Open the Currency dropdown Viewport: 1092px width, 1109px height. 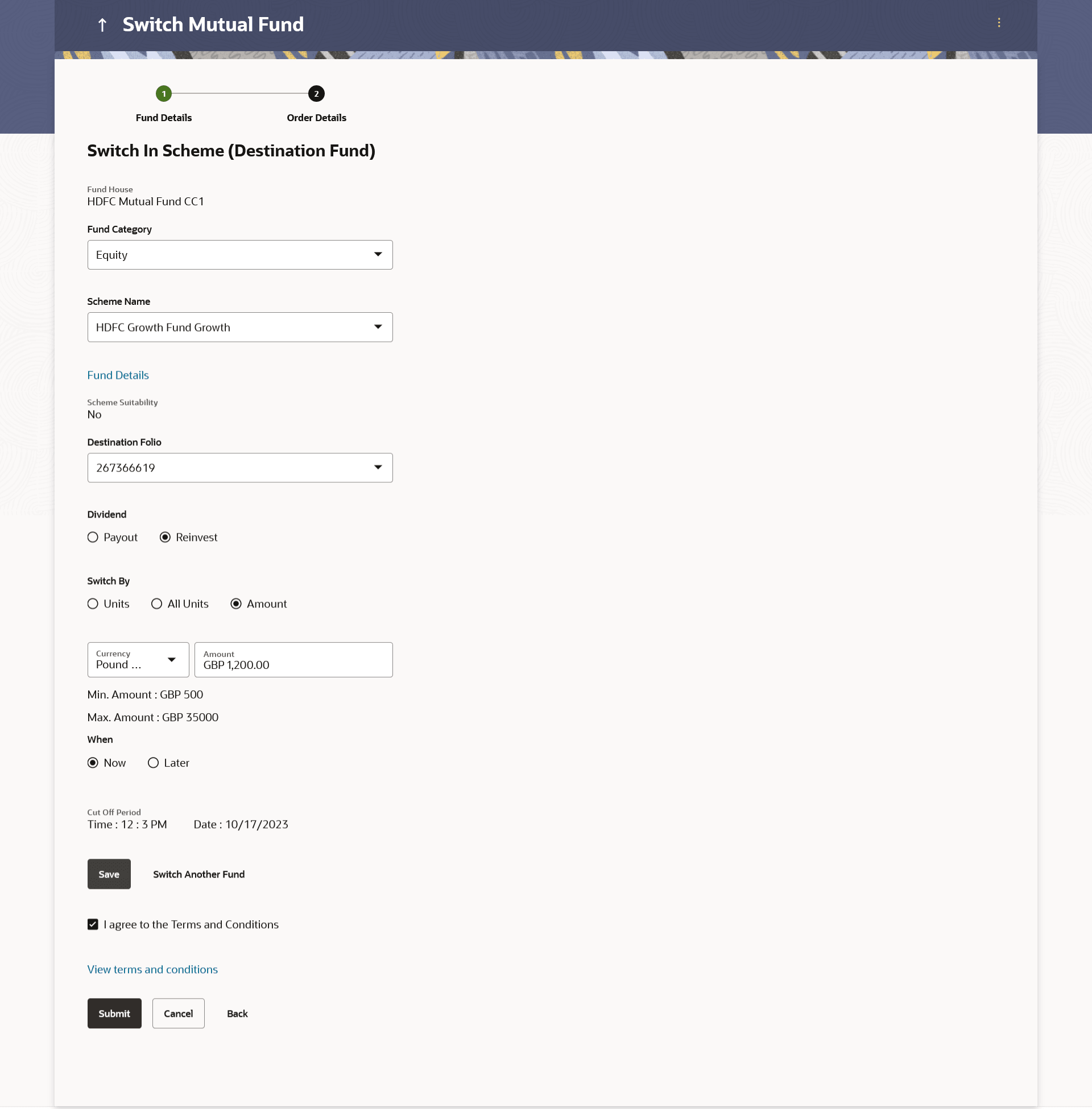coord(138,660)
